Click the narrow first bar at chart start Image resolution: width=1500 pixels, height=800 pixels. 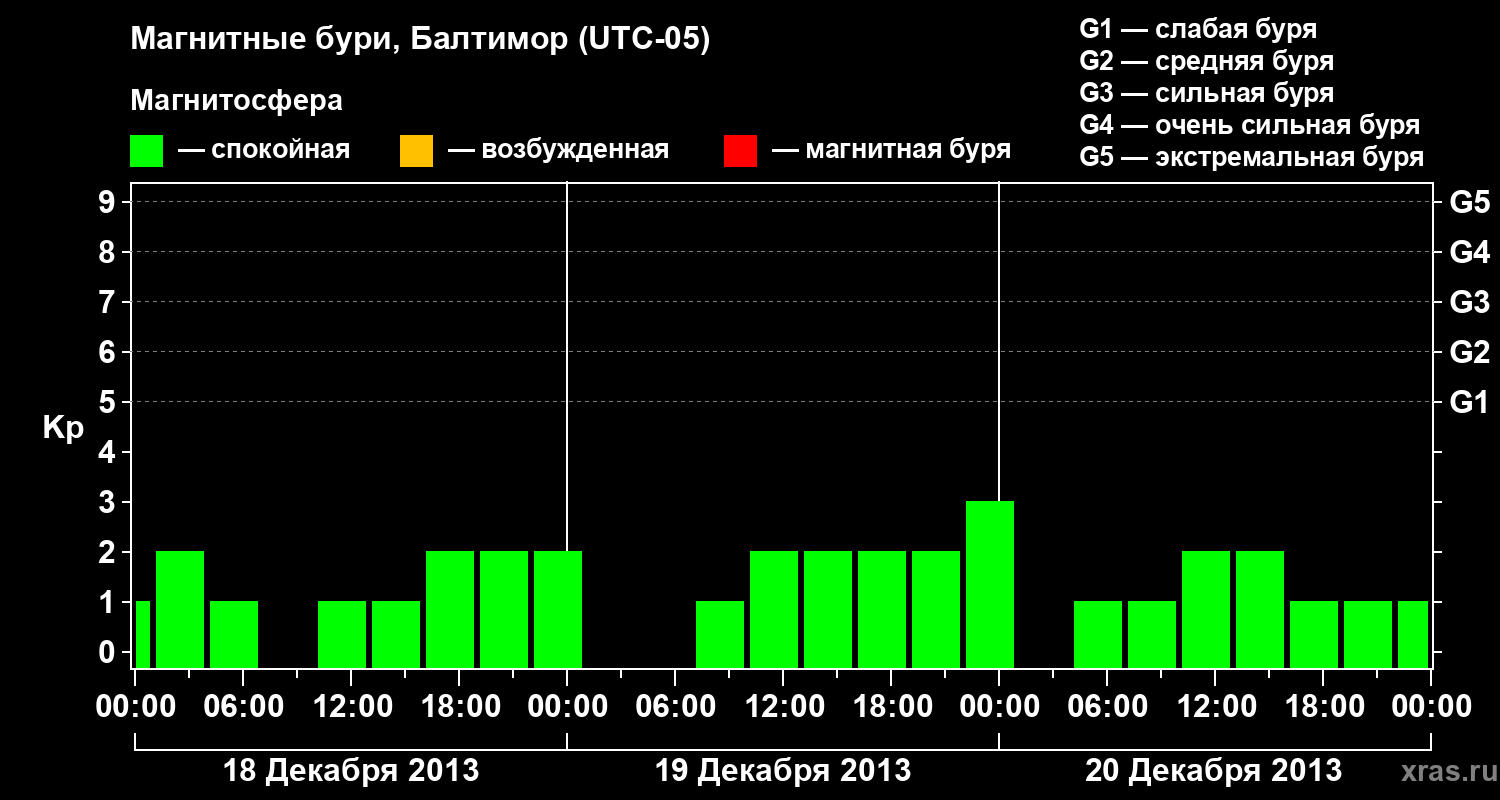pyautogui.click(x=142, y=634)
